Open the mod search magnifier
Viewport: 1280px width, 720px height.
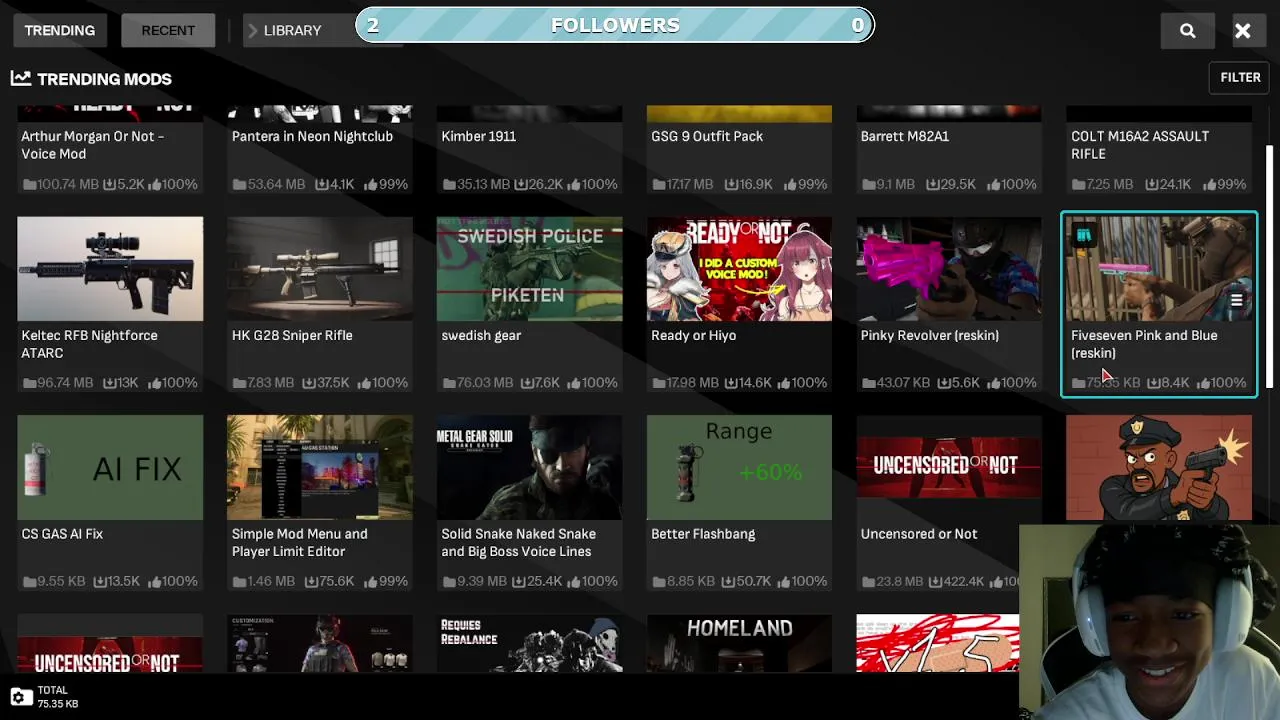click(1187, 30)
